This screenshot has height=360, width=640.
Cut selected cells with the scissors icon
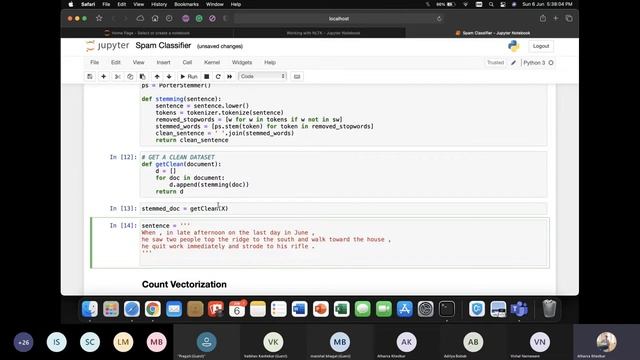118,76
